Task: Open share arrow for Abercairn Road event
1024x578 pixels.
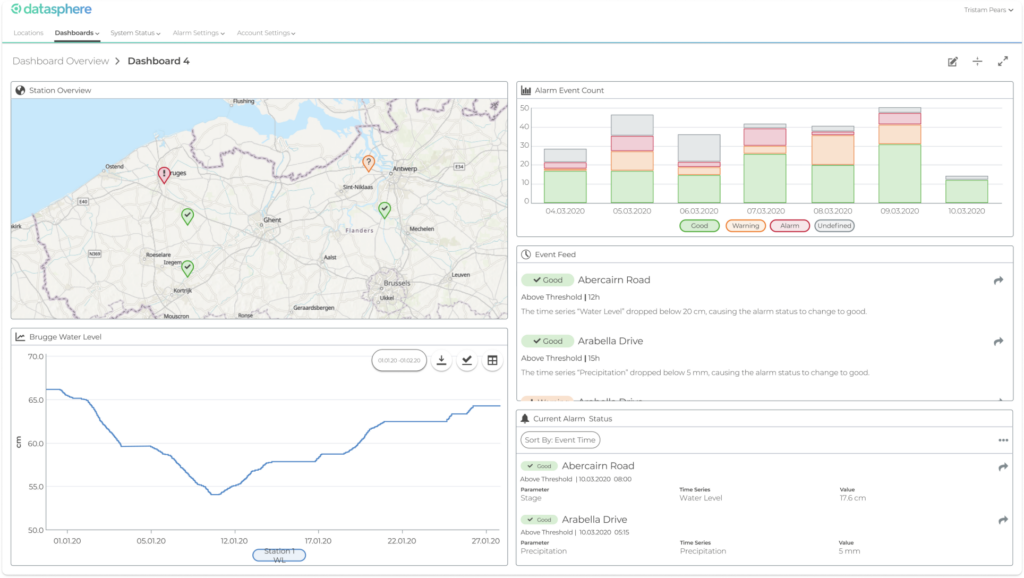Action: click(997, 281)
